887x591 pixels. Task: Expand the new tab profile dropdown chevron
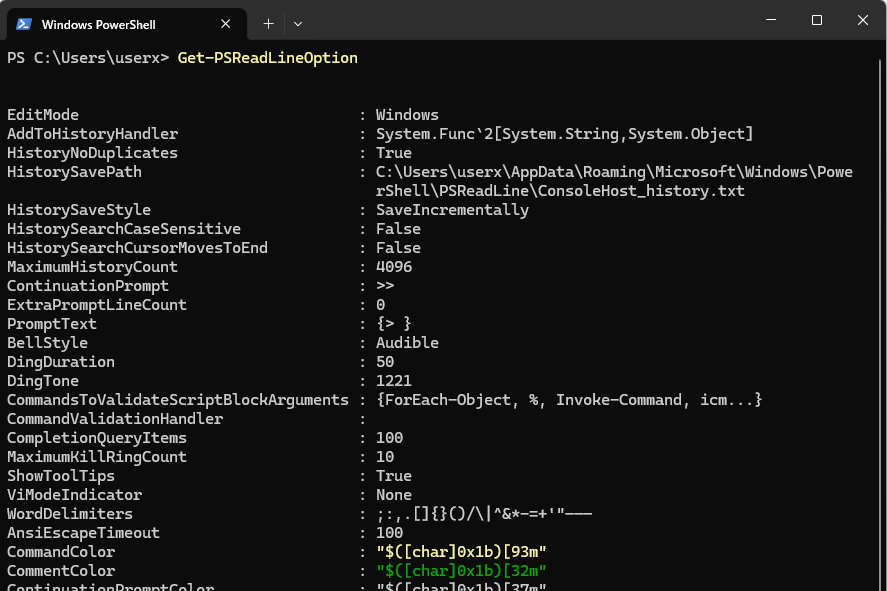[298, 23]
